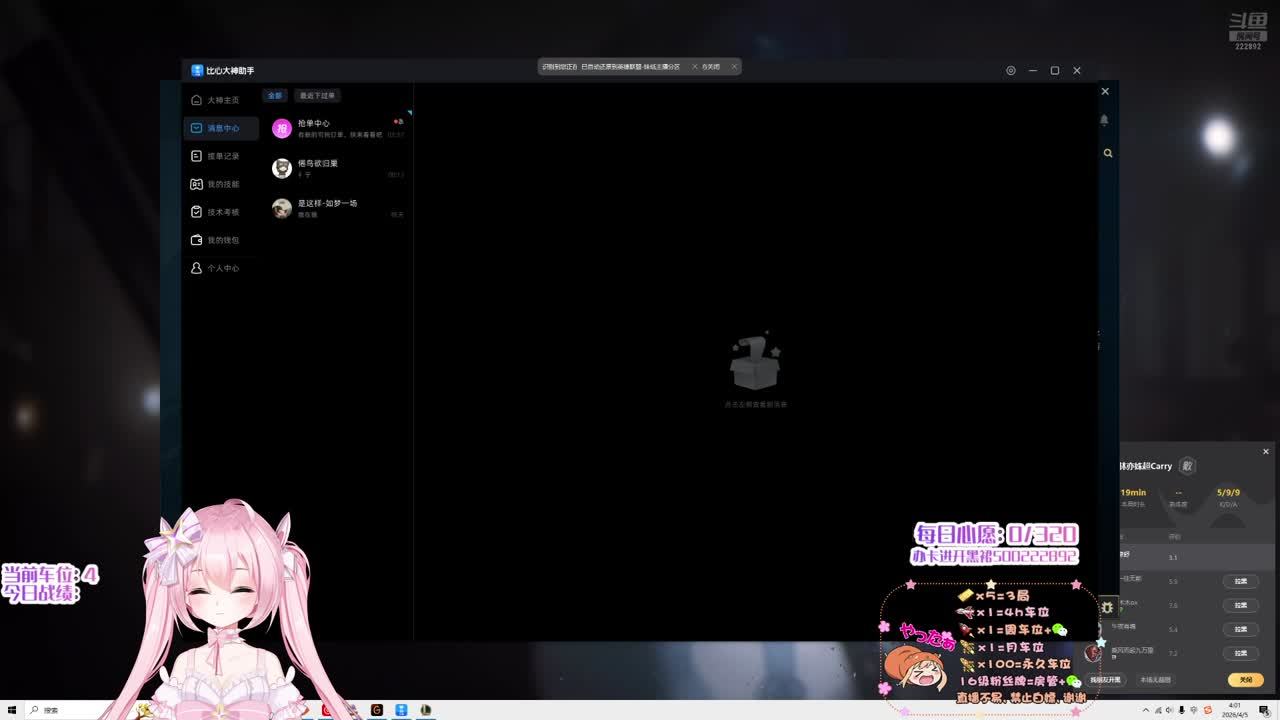This screenshot has width=1280, height=720.
Task: Open 接单记录 order records page
Action: click(x=221, y=156)
